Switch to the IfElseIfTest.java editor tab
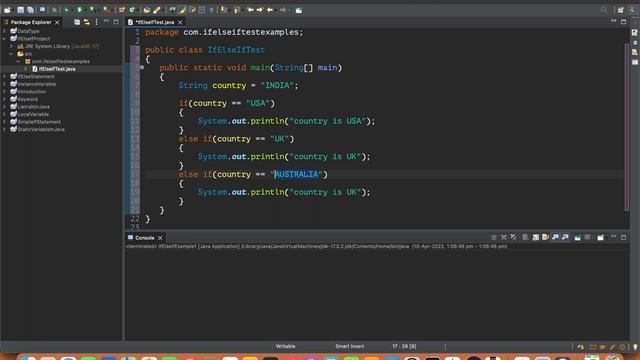 (155, 22)
